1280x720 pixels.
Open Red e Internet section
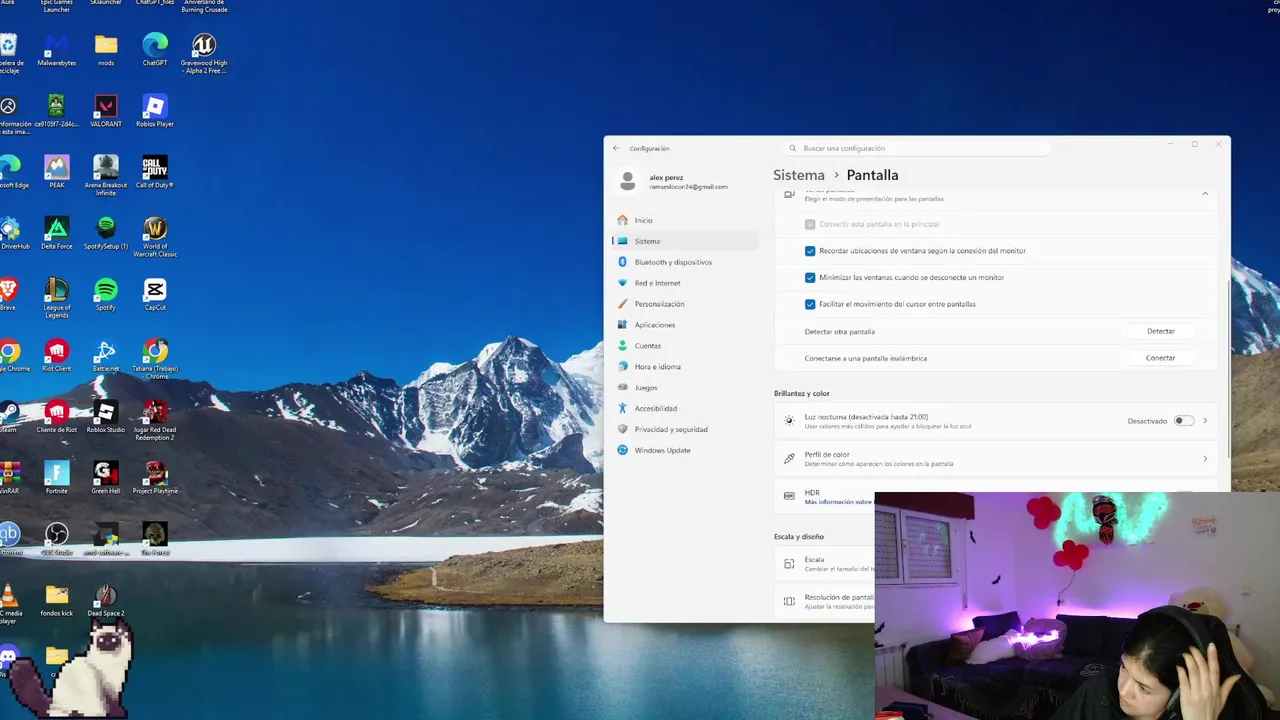tap(686, 283)
